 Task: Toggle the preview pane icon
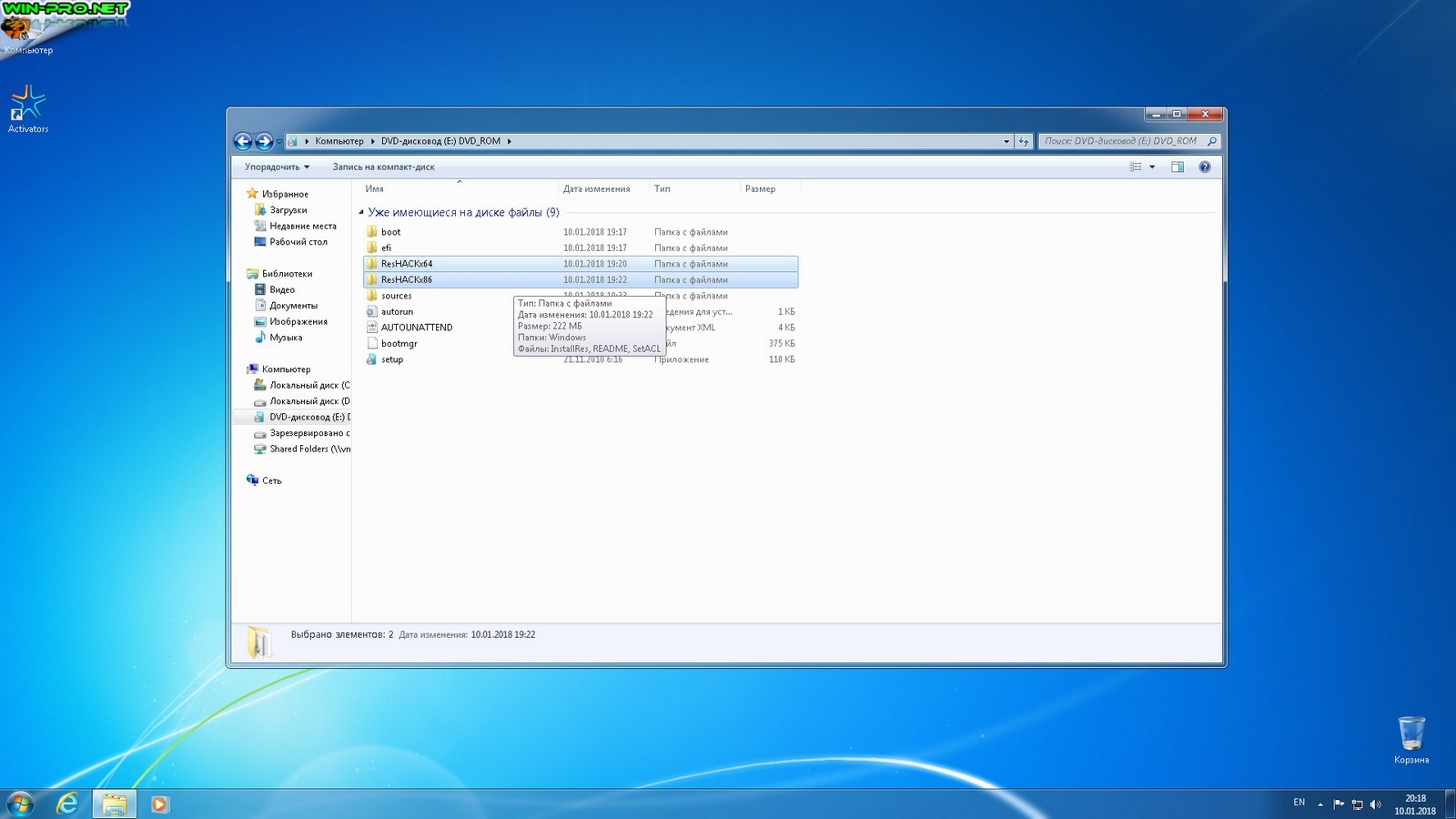[x=1178, y=167]
